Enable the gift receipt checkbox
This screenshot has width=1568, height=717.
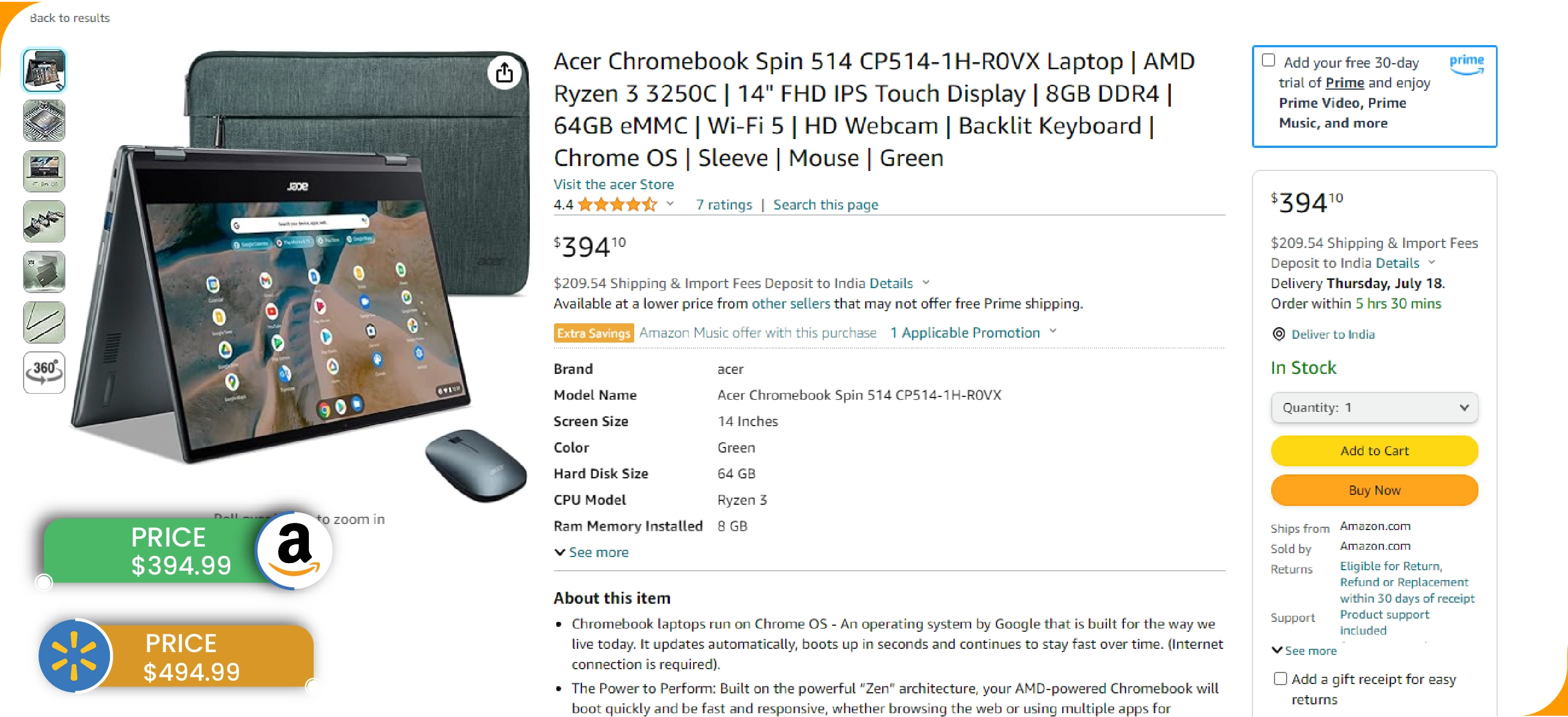click(x=1280, y=678)
